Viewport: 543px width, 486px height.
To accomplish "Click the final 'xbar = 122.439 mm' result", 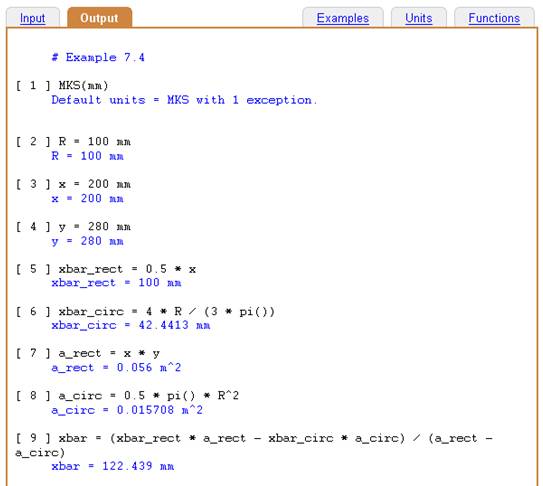I will [113, 466].
